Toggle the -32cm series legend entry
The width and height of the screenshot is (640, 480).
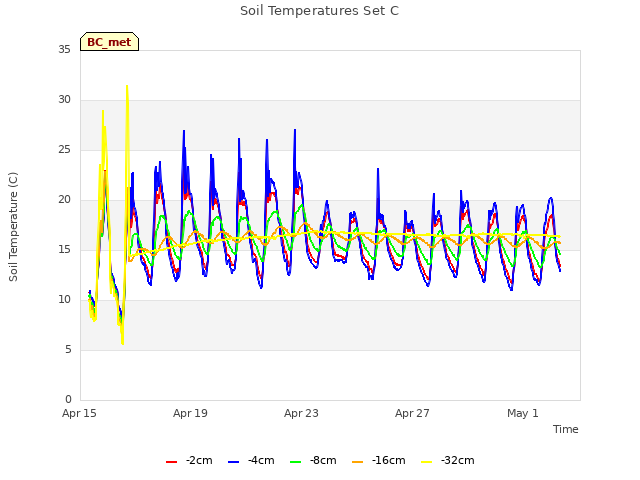[x=448, y=461]
